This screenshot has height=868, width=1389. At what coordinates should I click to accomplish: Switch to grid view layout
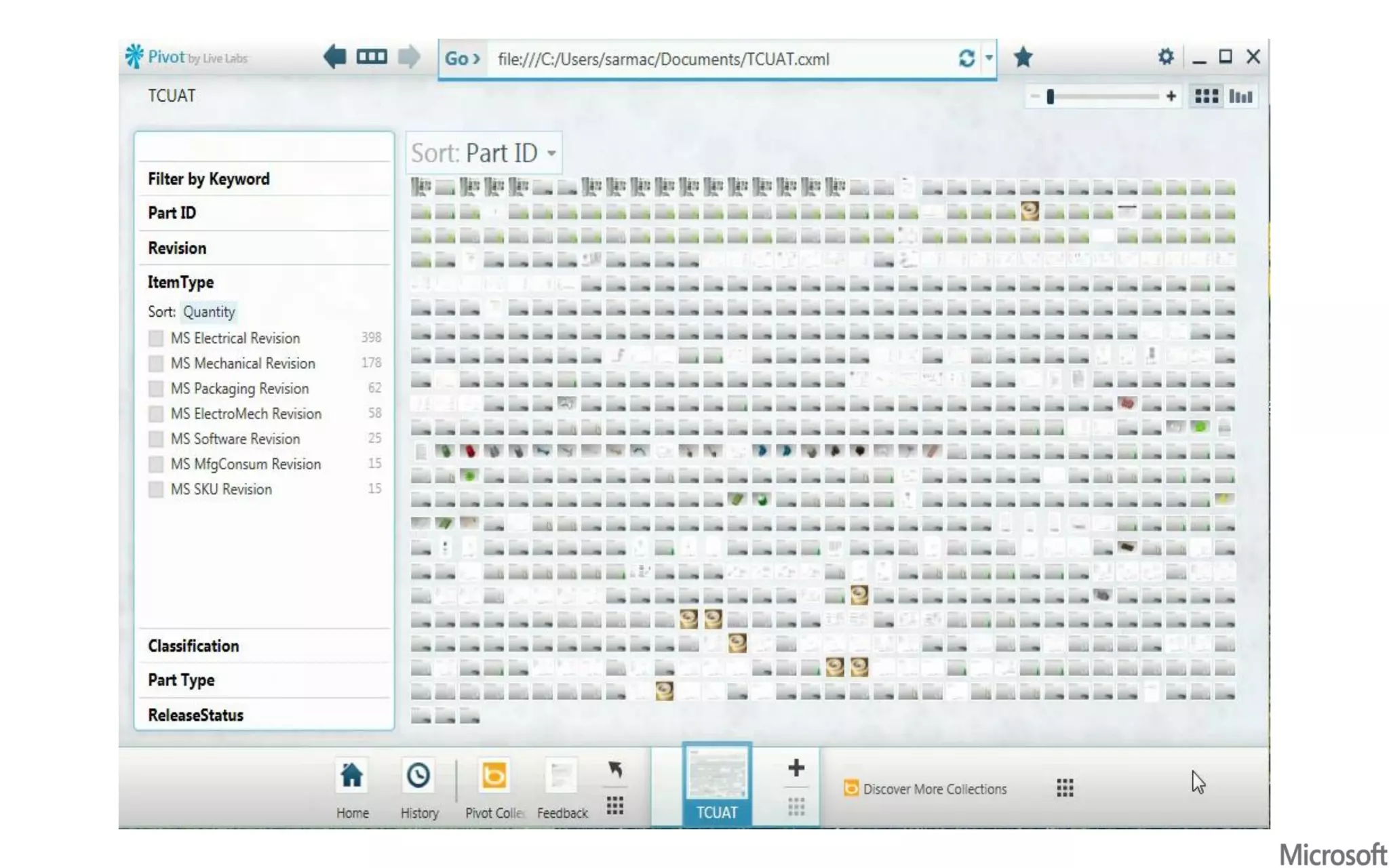point(1206,97)
